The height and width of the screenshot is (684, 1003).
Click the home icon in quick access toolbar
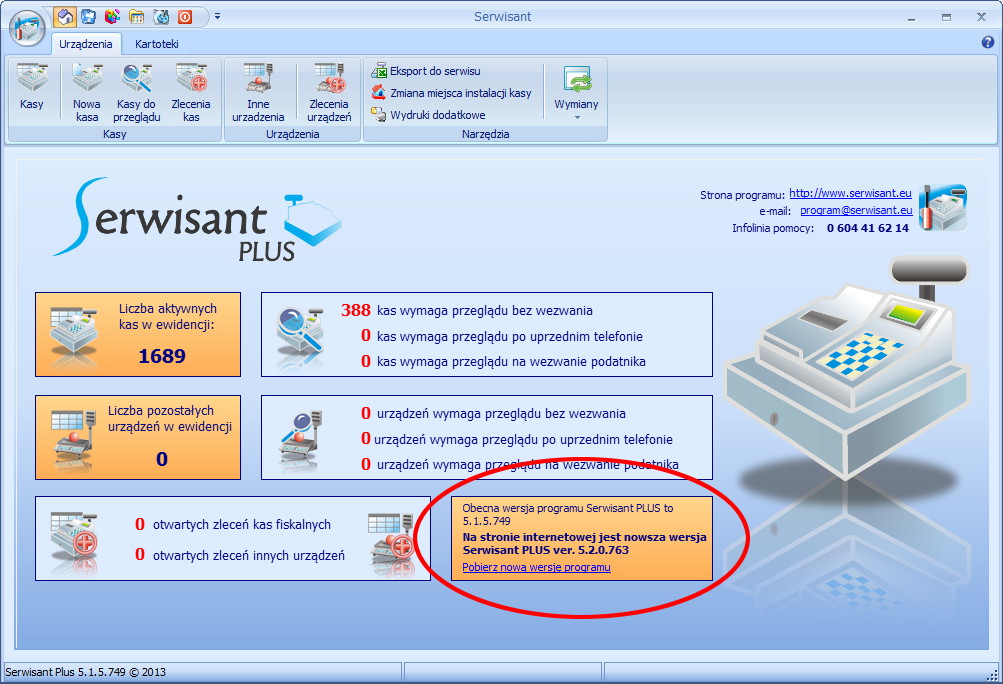tap(65, 17)
